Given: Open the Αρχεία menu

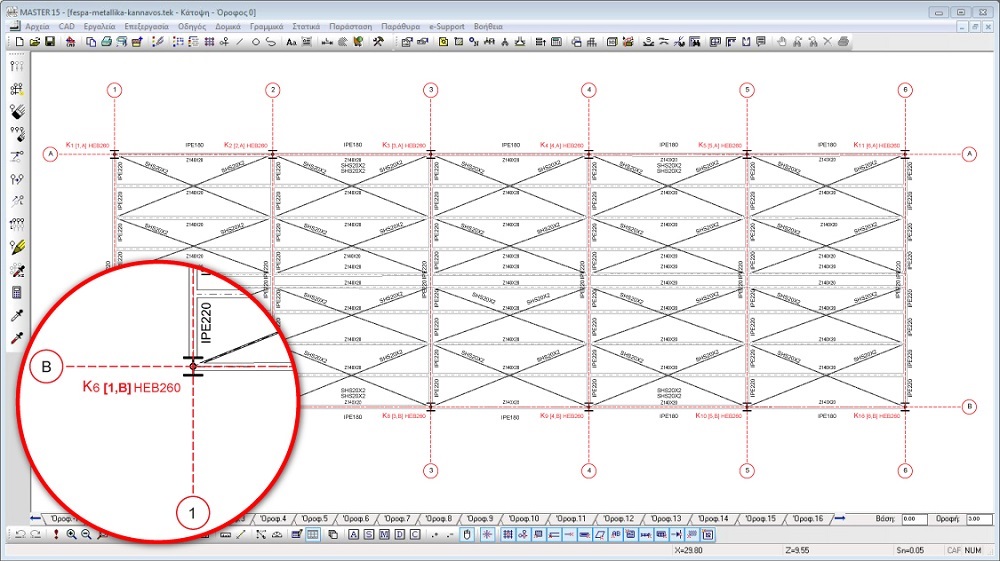Looking at the screenshot, I should pyautogui.click(x=36, y=27).
